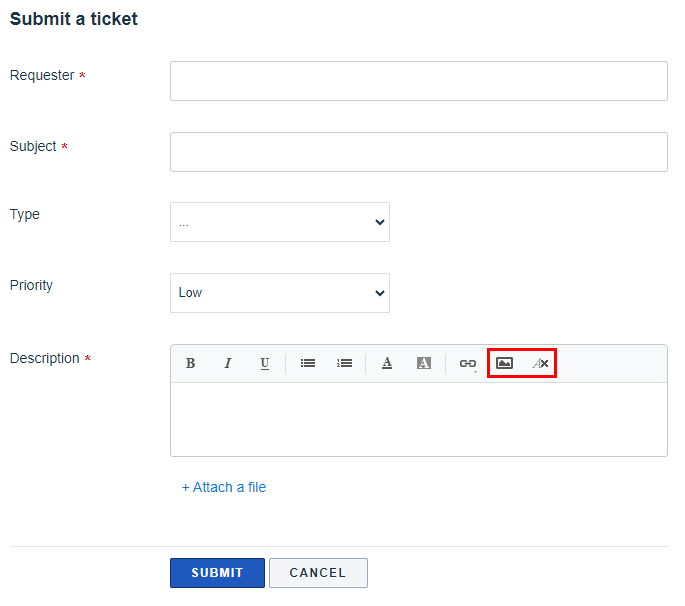Screen dimensions: 685x606
Task: Toggle bold formatting in description editor
Action: [x=190, y=363]
